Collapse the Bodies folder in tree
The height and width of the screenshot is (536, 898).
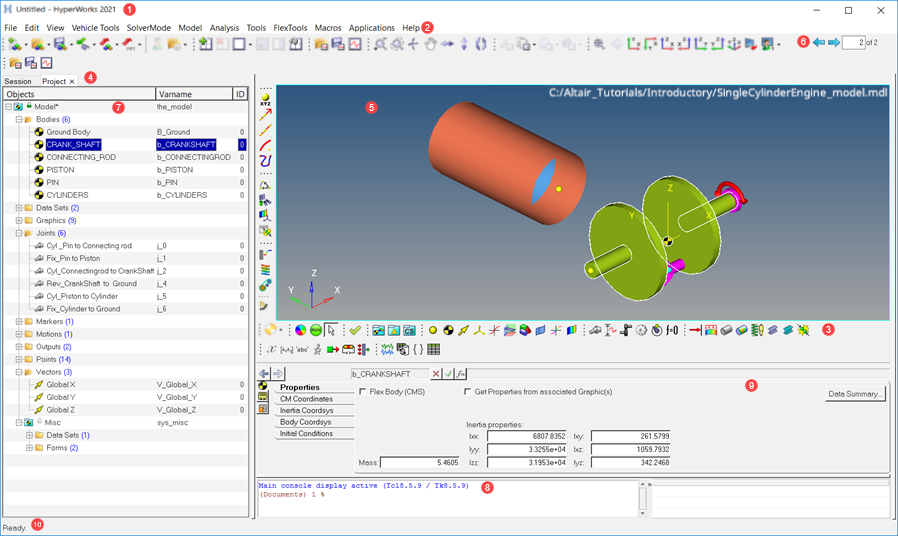point(19,119)
